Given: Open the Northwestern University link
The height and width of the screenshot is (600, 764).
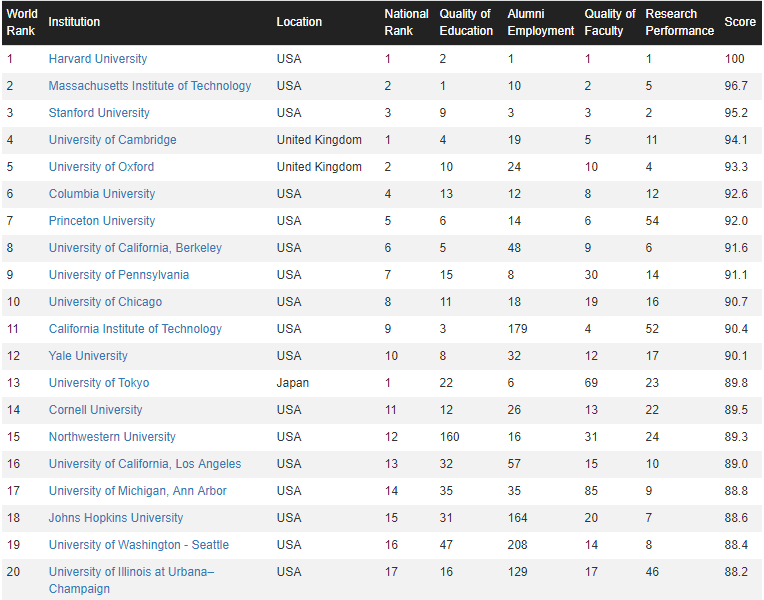Looking at the screenshot, I should tap(112, 437).
